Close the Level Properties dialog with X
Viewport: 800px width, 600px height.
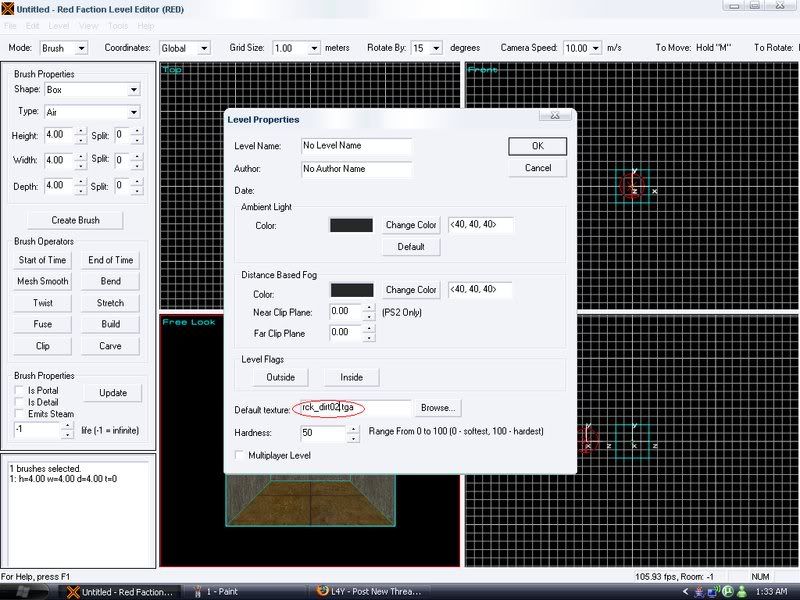coord(555,115)
